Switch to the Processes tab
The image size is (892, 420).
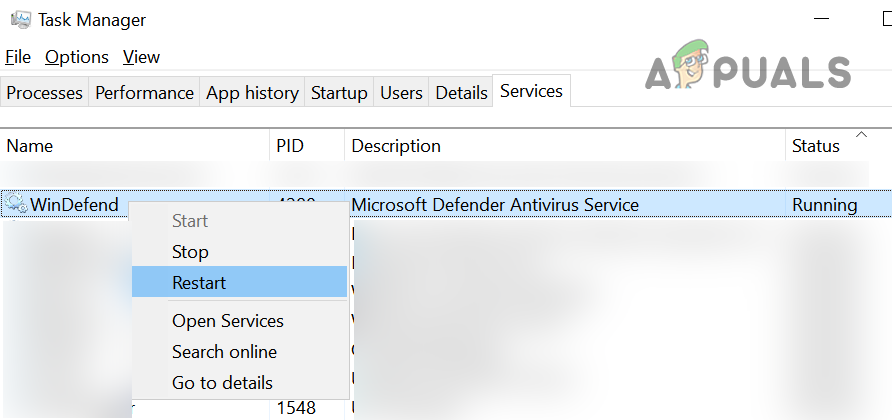point(44,93)
